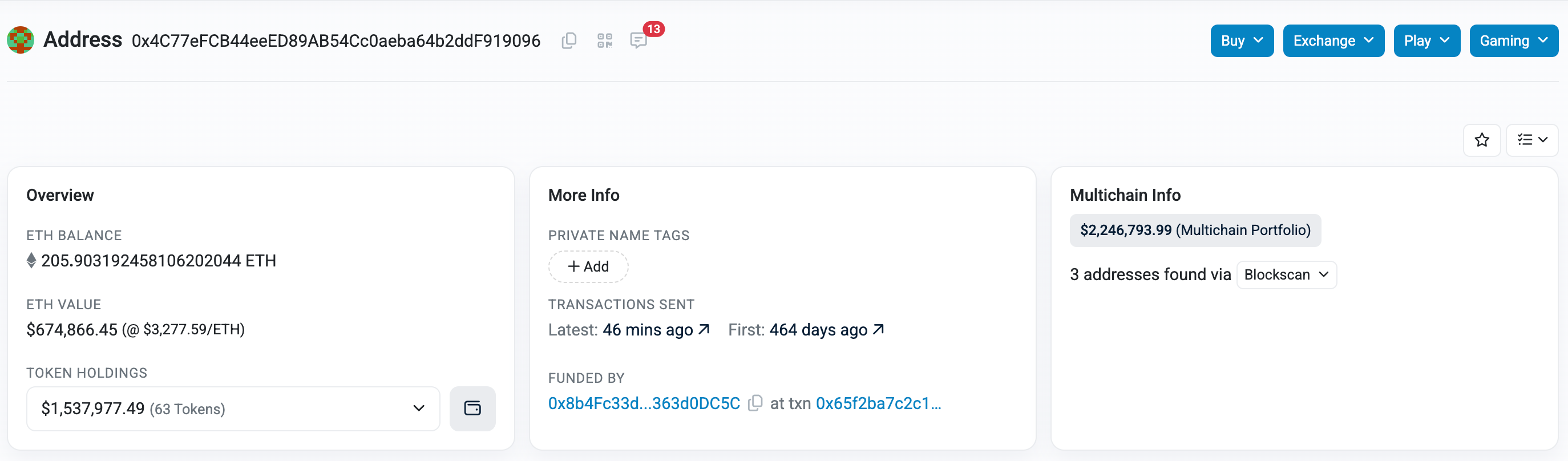Open the list options dropdown
1568x461 pixels.
1531,140
